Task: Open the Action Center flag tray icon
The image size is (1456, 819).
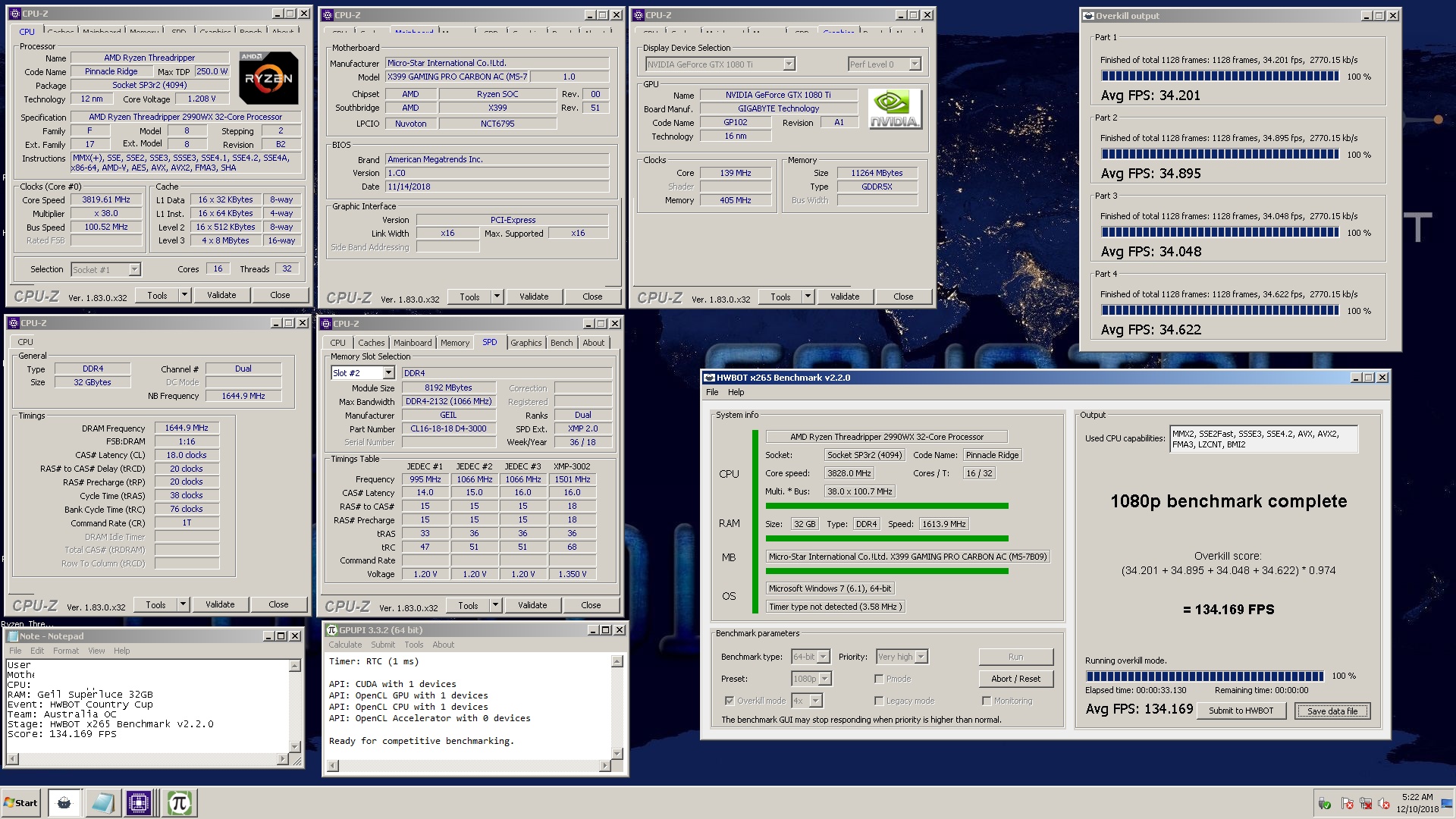Action: tap(1347, 804)
